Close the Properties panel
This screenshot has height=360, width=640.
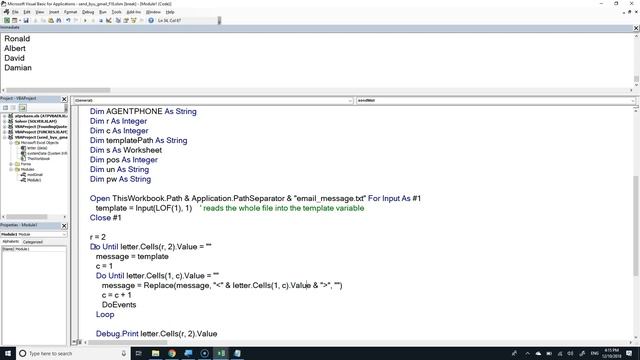coord(64,226)
